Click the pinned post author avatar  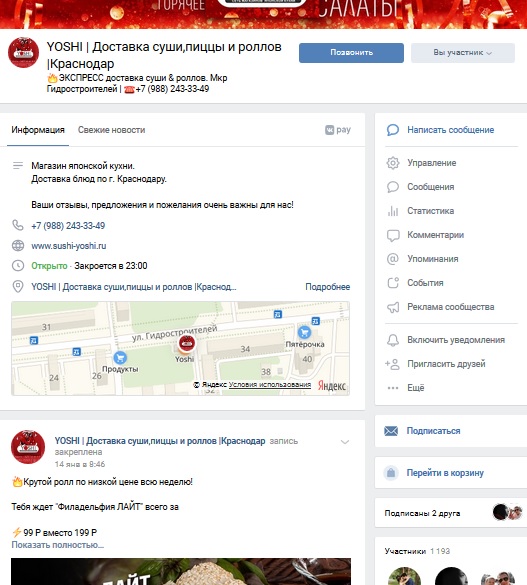[28, 447]
